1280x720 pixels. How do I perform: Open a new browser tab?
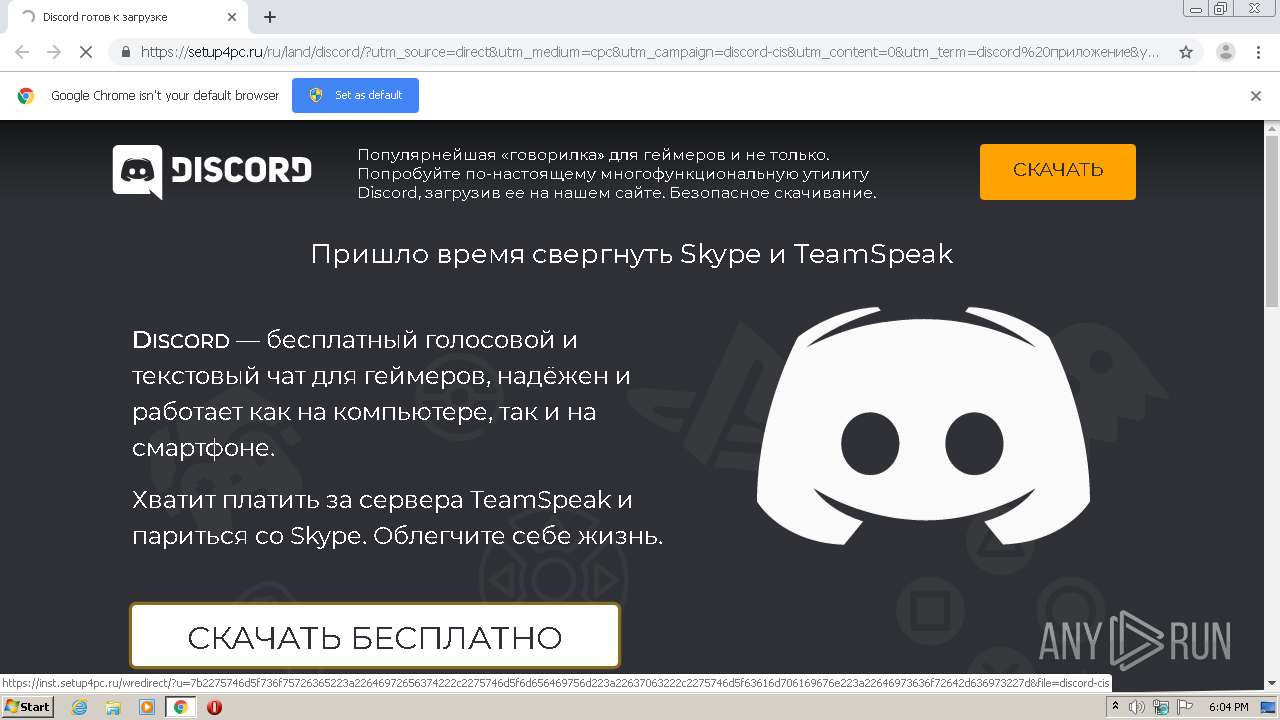(270, 17)
